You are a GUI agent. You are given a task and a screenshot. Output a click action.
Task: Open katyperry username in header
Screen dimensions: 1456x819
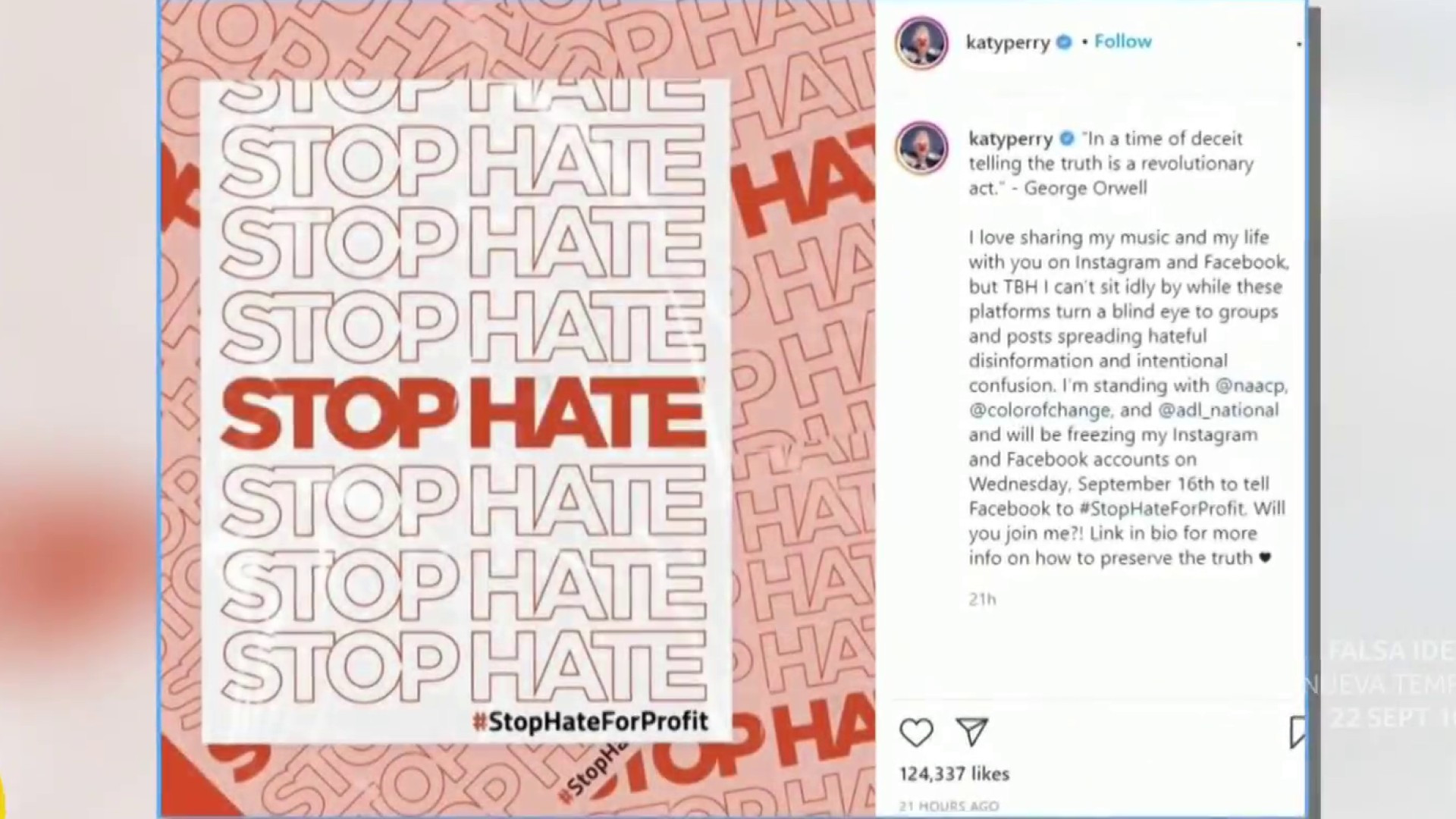click(x=1008, y=43)
